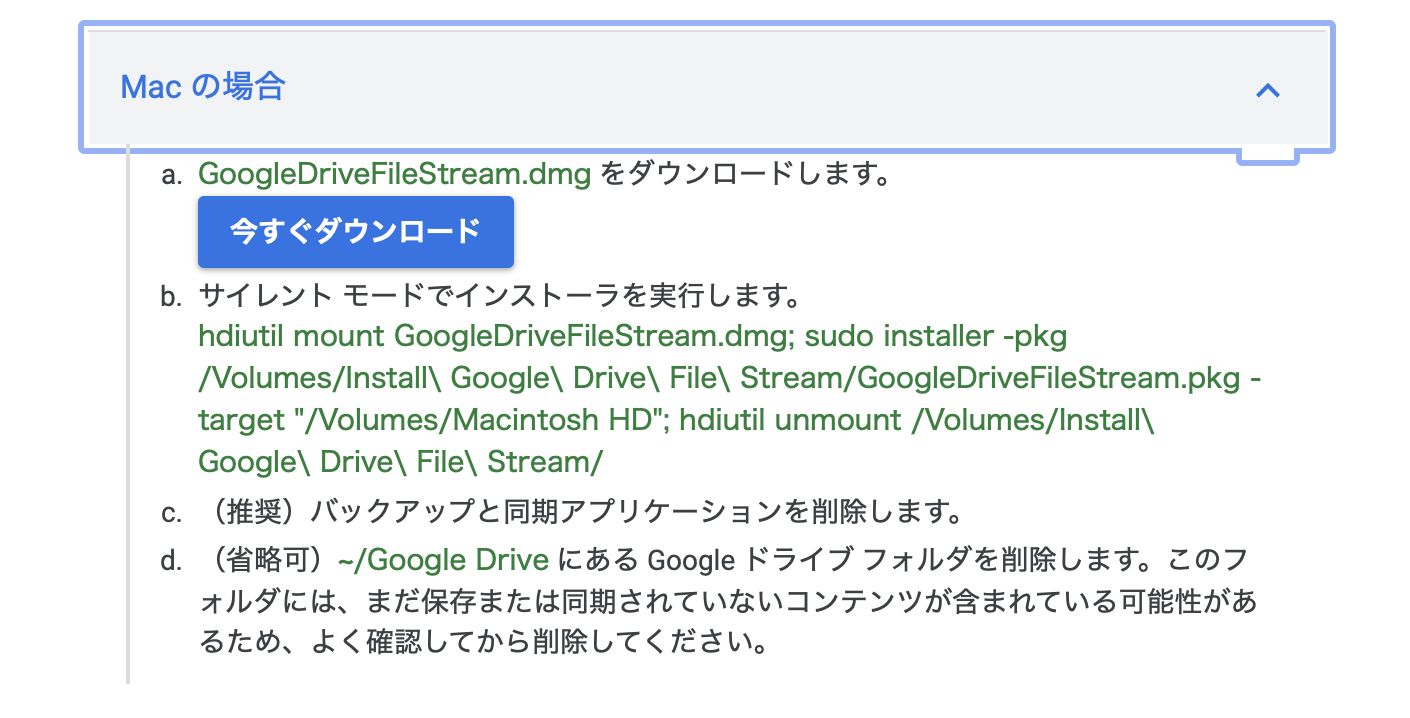This screenshot has height=718, width=1410.
Task: Click the "Mac の場合" header title
Action: [x=202, y=87]
